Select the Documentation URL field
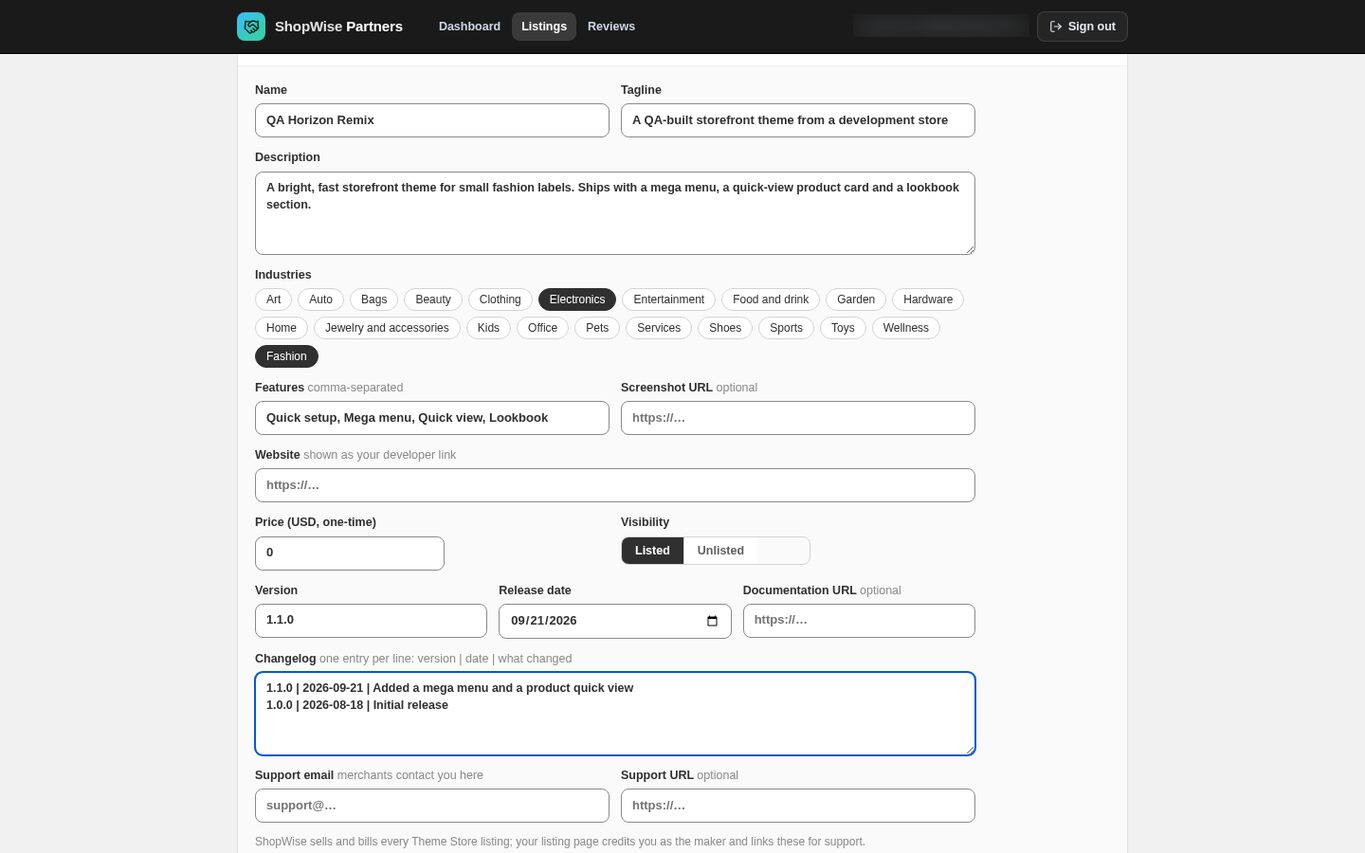Screen dimensions: 1365x853 pyautogui.click(x=859, y=621)
